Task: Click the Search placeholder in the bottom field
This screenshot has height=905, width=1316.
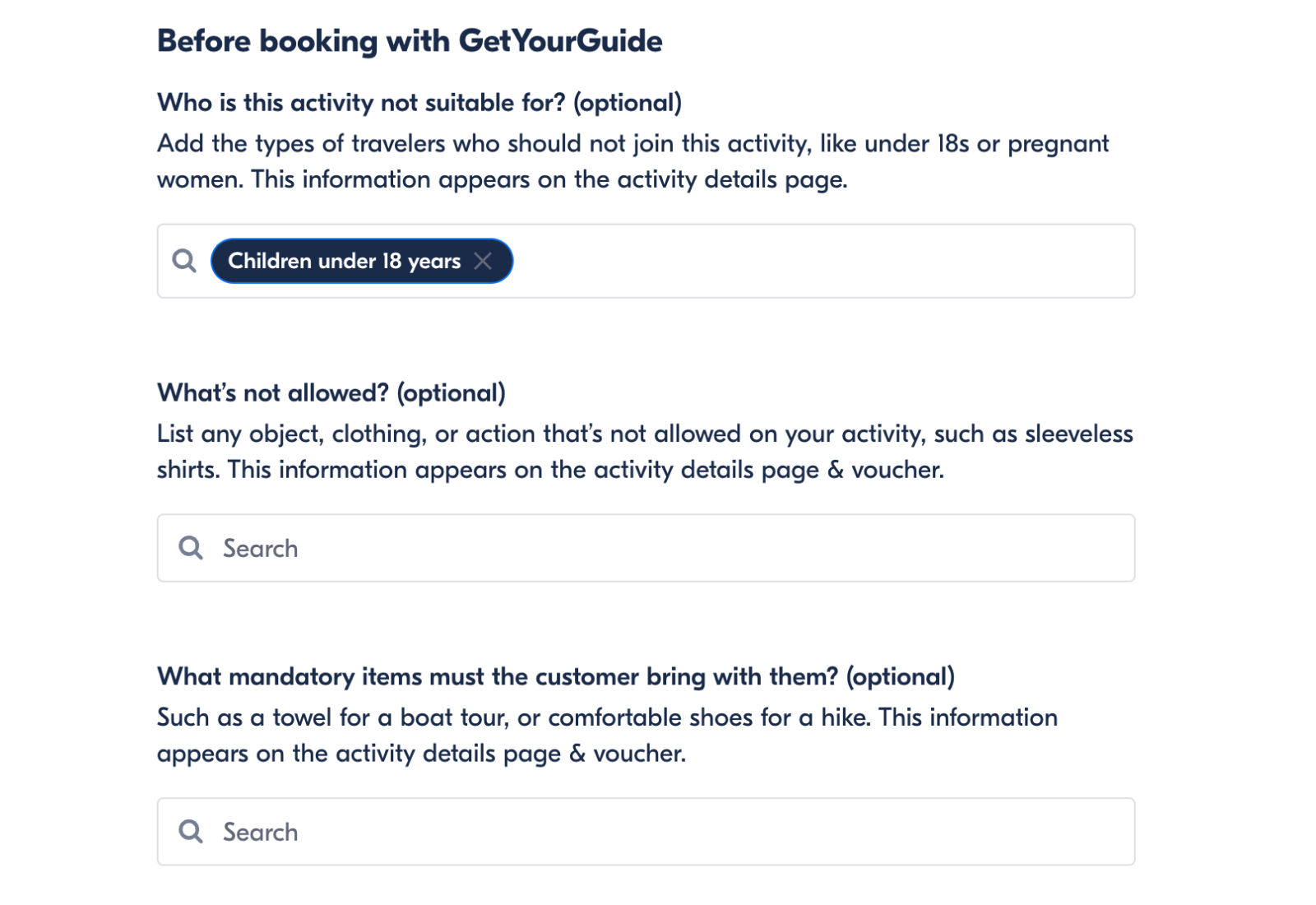Action: pyautogui.click(x=257, y=832)
